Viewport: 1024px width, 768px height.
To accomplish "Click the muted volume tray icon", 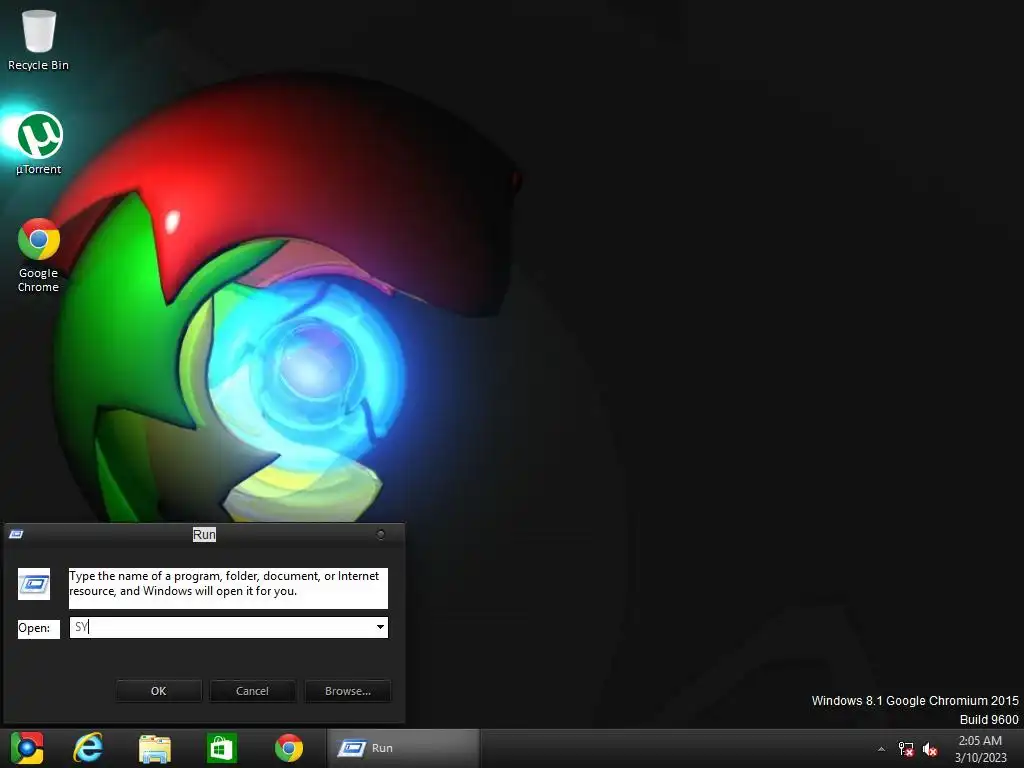I will [x=930, y=749].
